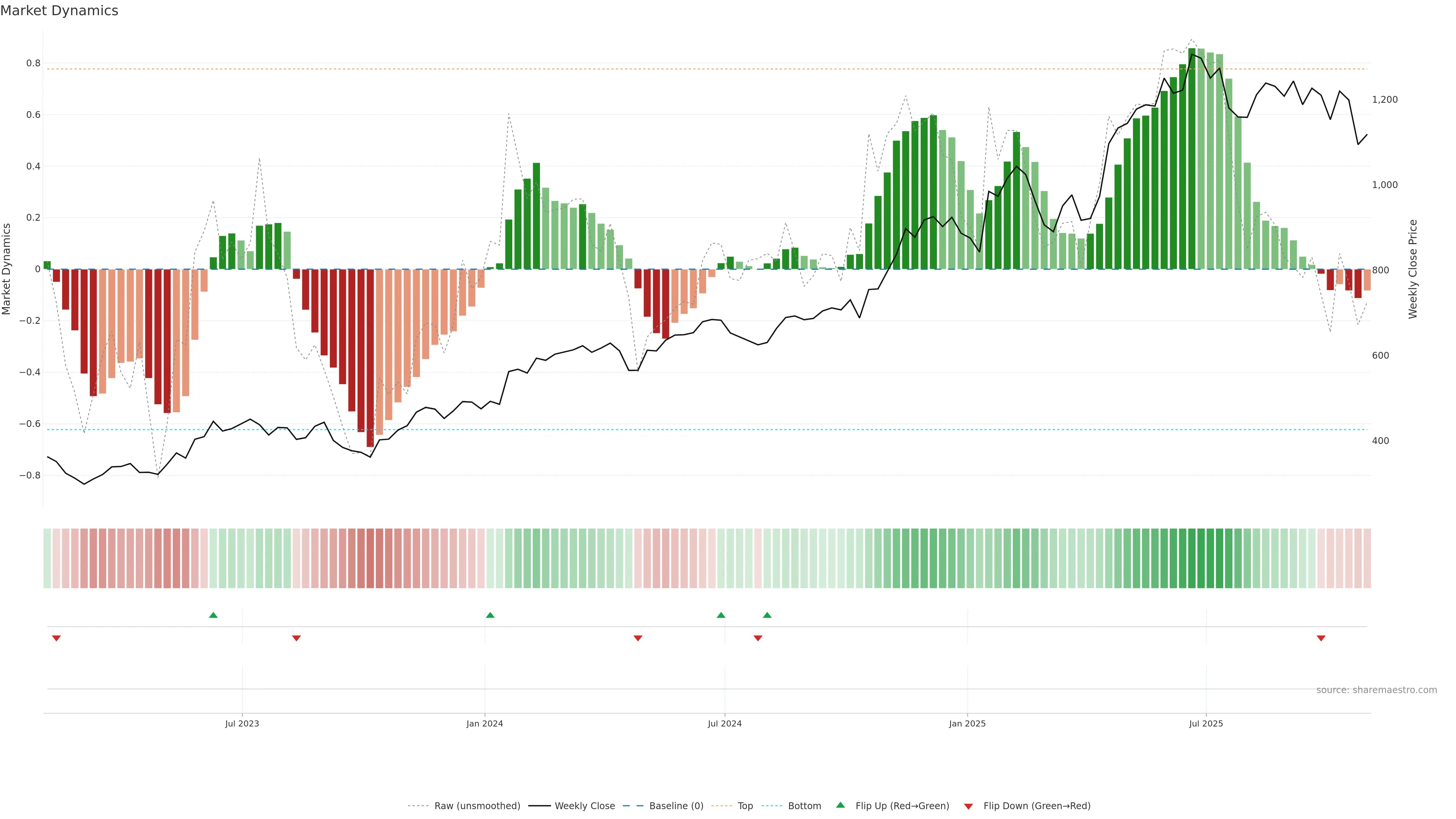Click the Market Dynamics chart title

60,11
